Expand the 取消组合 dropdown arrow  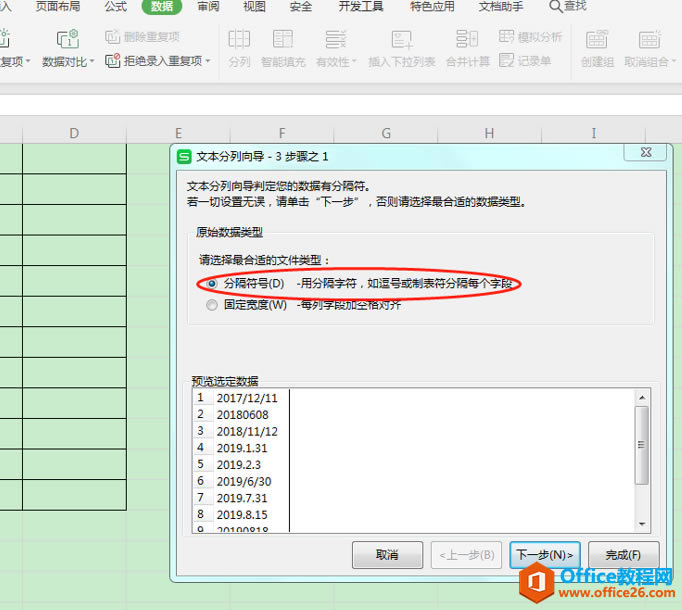click(674, 61)
